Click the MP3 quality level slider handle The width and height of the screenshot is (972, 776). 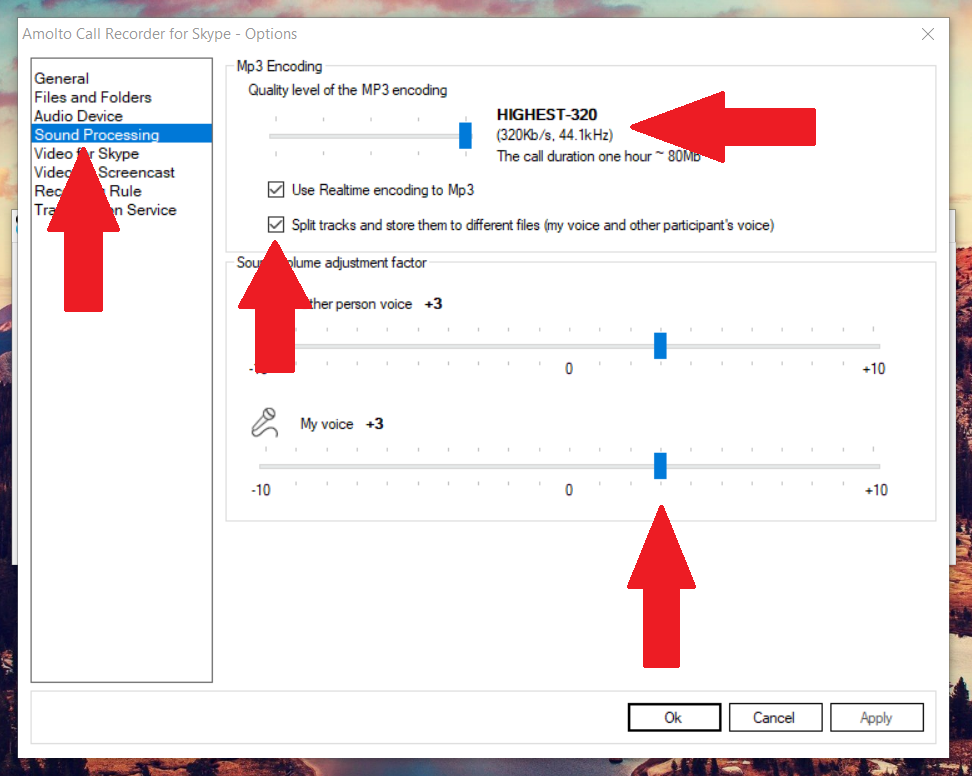click(x=465, y=135)
